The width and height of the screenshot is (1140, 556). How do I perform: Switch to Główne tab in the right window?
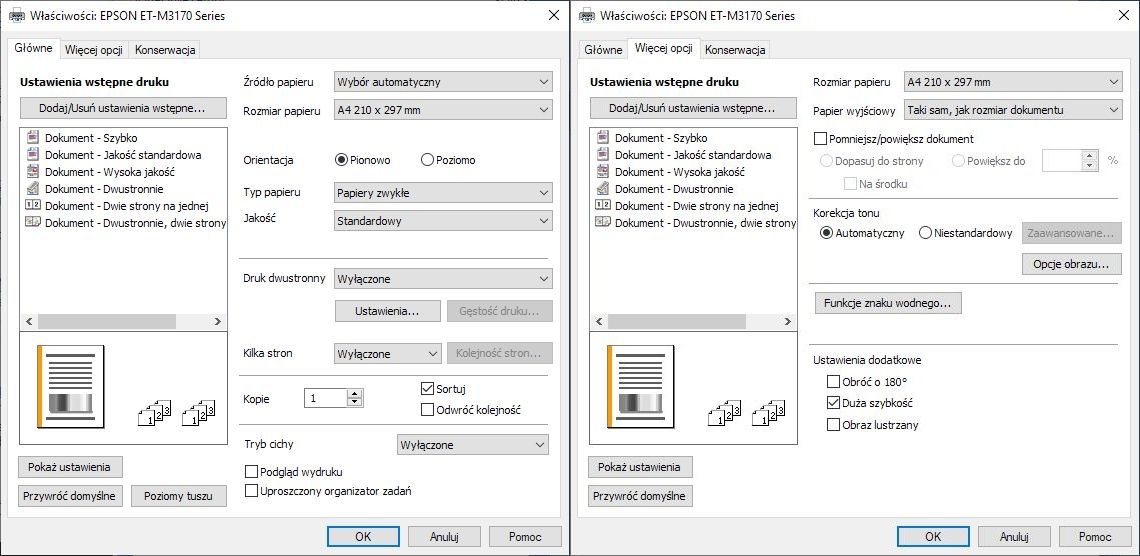point(603,50)
